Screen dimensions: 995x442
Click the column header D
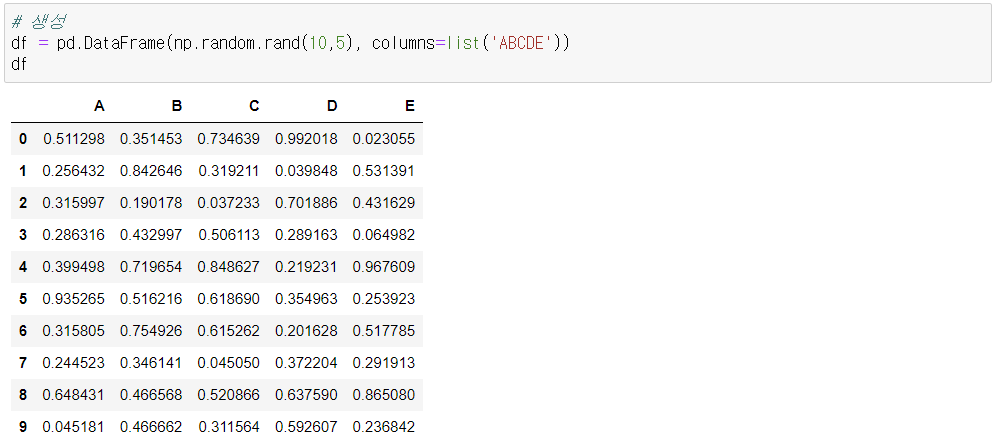[332, 106]
